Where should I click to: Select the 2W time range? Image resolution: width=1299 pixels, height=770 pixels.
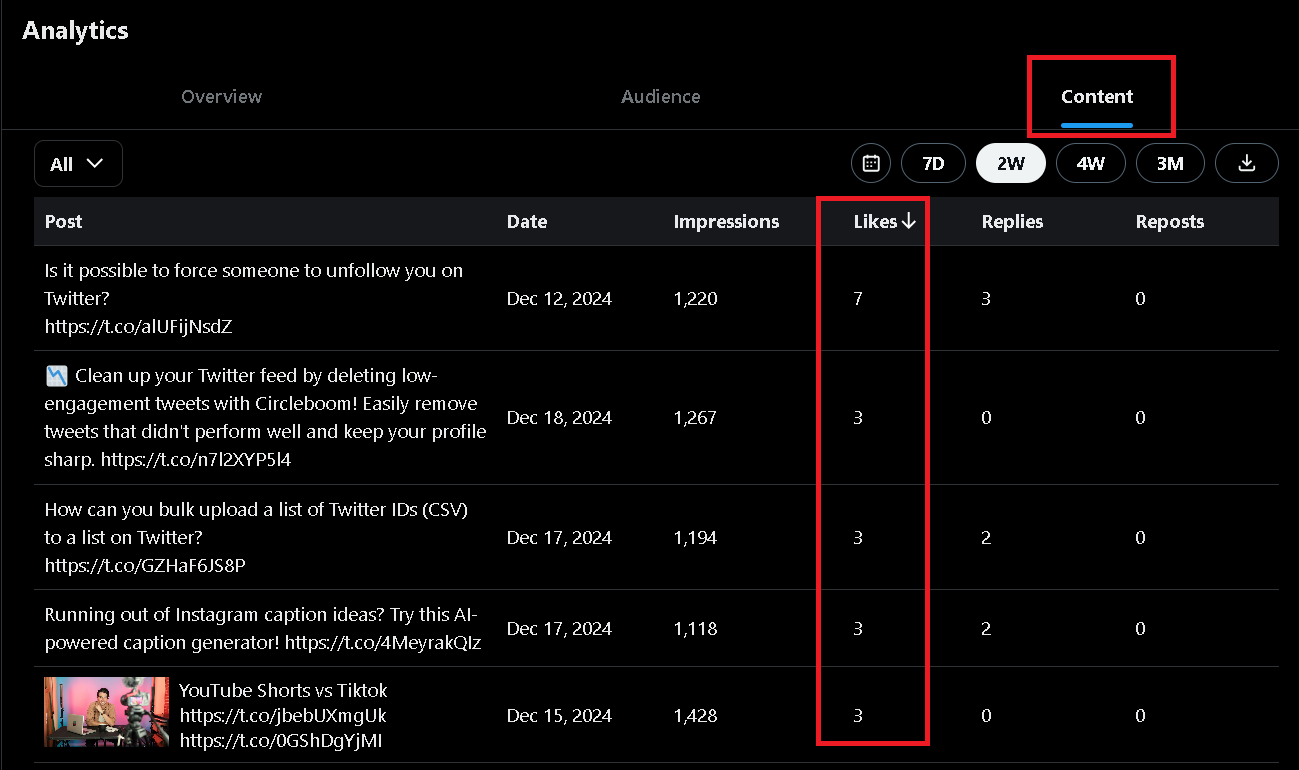coord(1011,163)
